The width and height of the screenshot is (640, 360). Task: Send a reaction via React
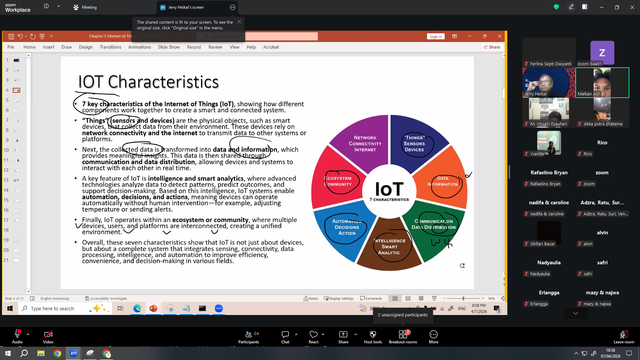tap(313, 337)
